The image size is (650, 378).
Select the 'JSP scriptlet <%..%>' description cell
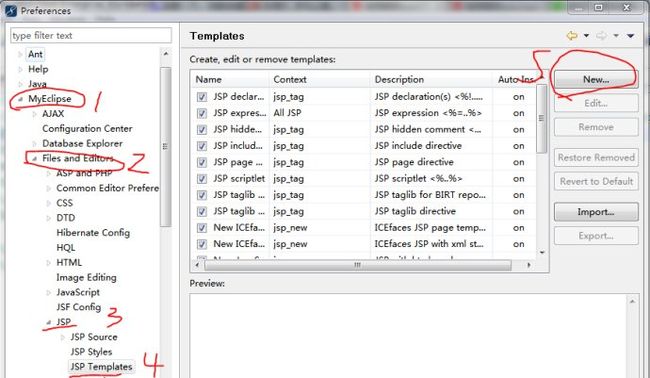point(418,179)
